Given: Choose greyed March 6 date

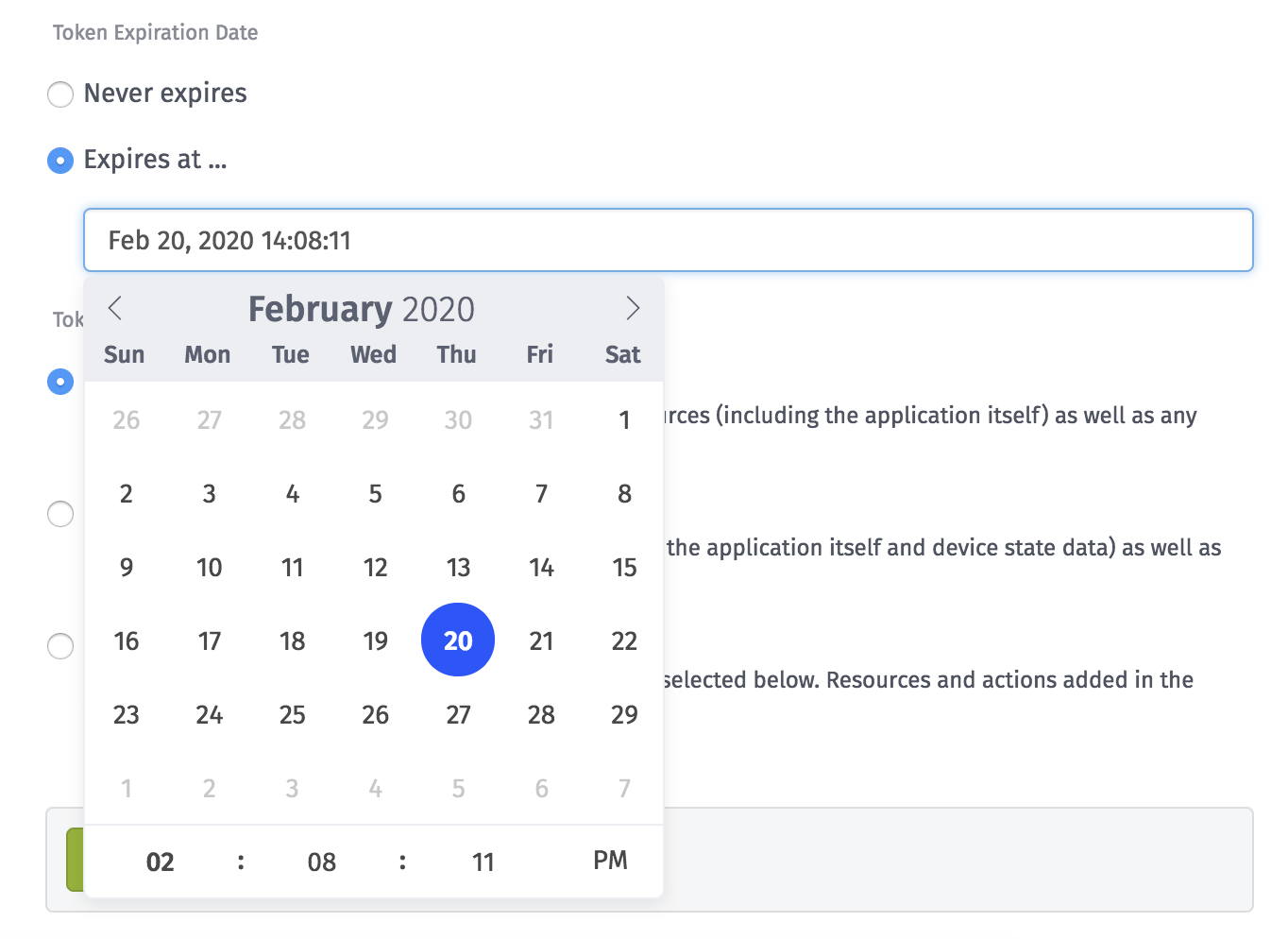Looking at the screenshot, I should tap(541, 788).
